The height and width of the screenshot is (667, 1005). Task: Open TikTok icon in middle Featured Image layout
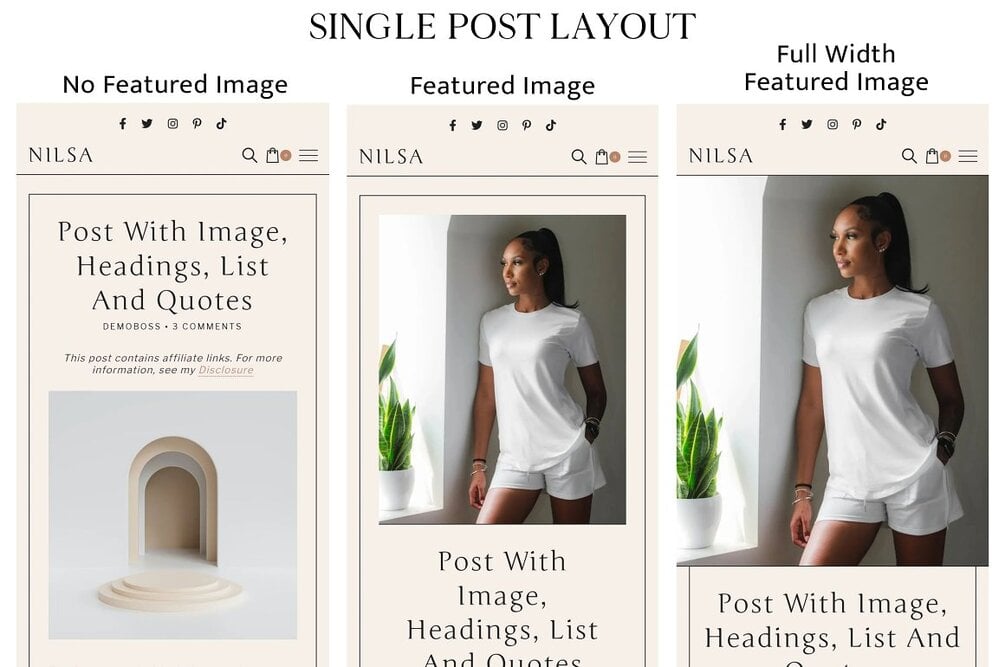551,126
